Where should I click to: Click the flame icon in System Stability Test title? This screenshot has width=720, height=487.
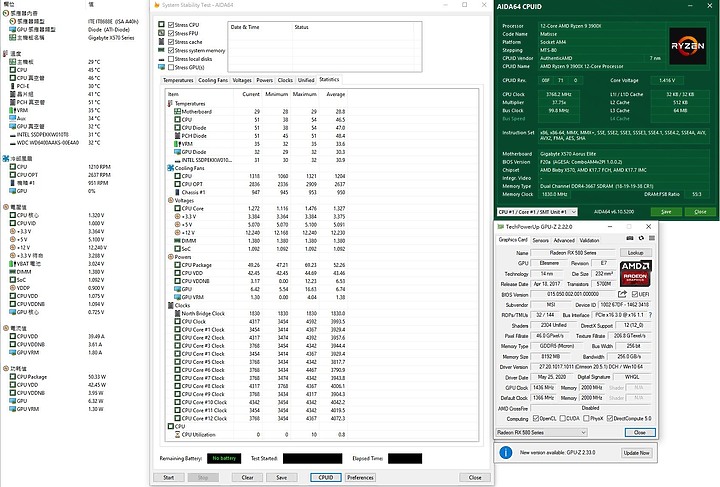point(157,5)
